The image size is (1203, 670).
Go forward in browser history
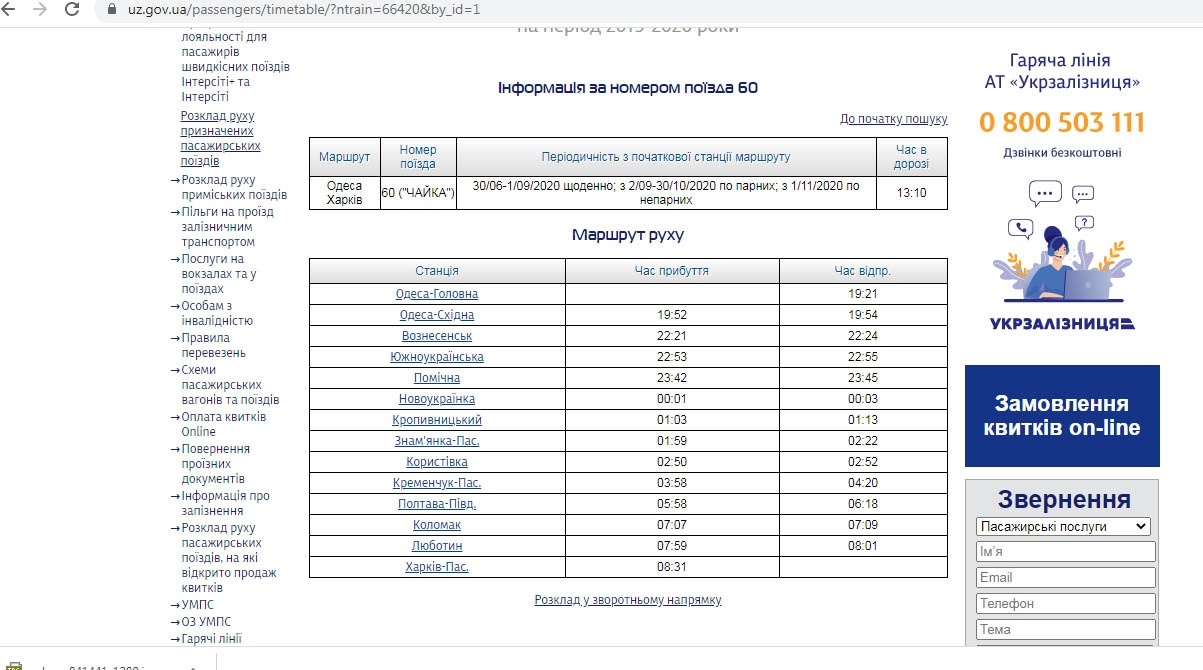(x=41, y=9)
